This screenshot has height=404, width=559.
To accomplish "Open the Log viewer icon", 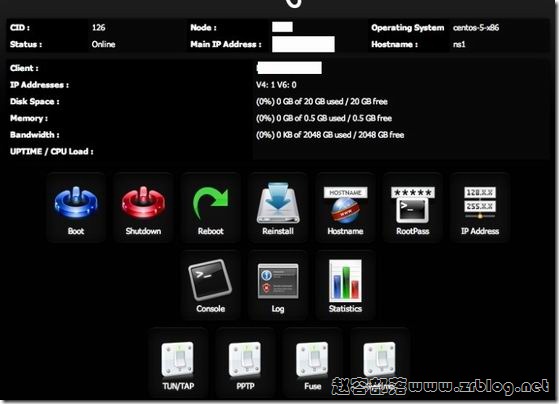I will click(x=278, y=281).
